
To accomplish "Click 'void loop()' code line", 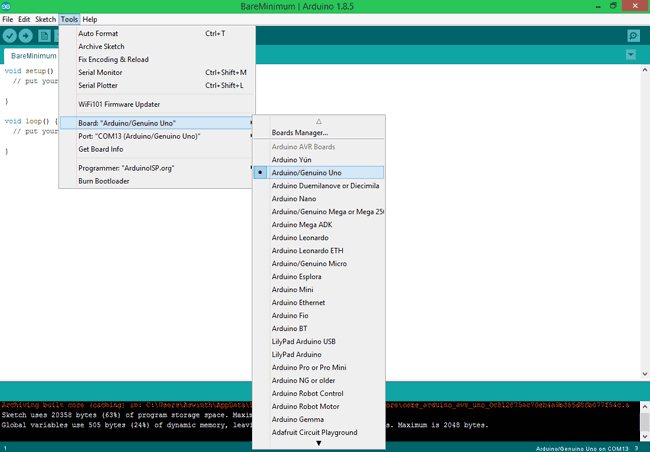I will click(x=31, y=121).
